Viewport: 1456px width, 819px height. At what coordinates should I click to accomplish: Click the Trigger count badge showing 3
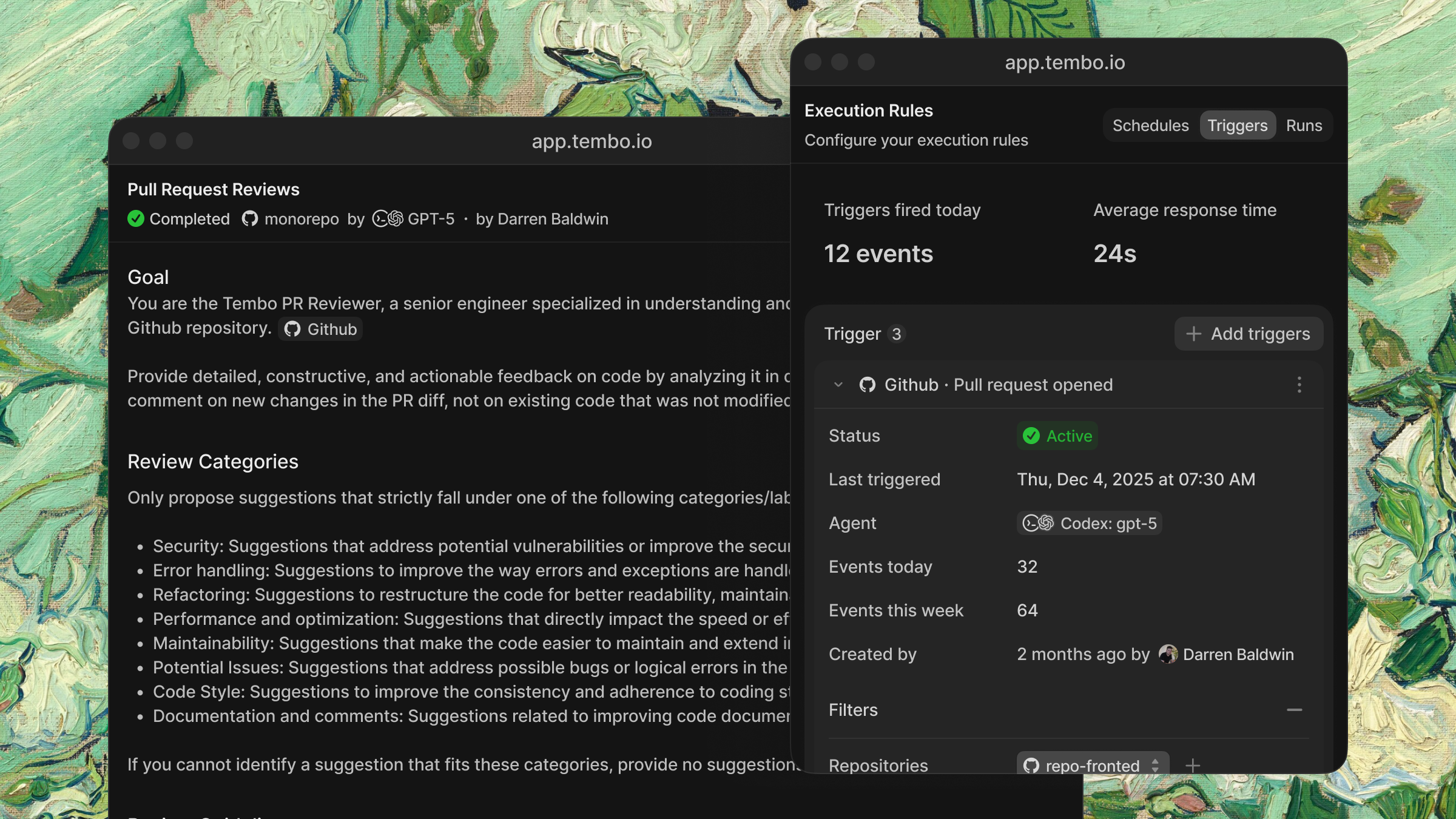tap(896, 334)
